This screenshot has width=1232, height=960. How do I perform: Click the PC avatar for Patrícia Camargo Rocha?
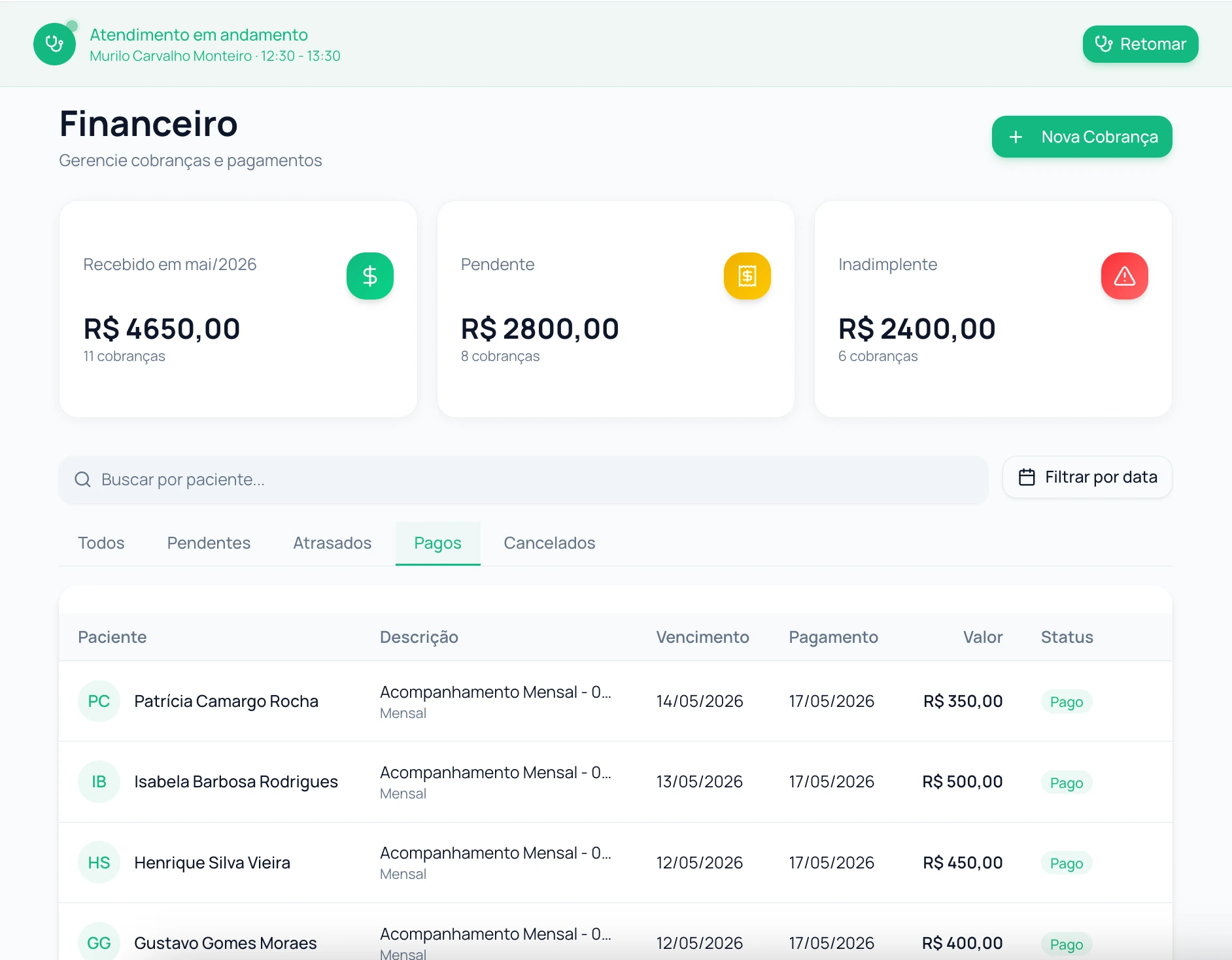[99, 701]
